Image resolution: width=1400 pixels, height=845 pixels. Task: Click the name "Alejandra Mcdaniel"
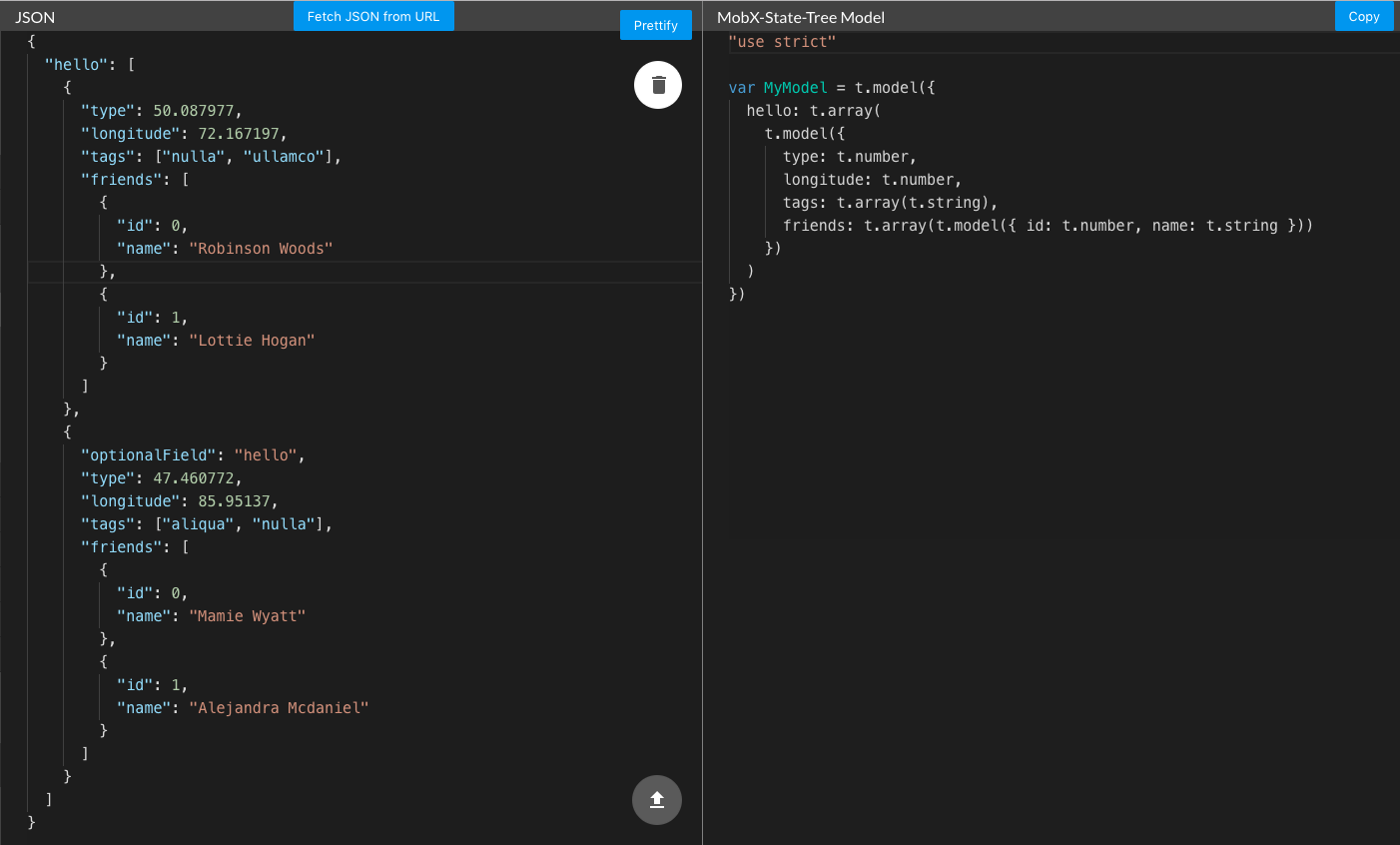tap(279, 708)
